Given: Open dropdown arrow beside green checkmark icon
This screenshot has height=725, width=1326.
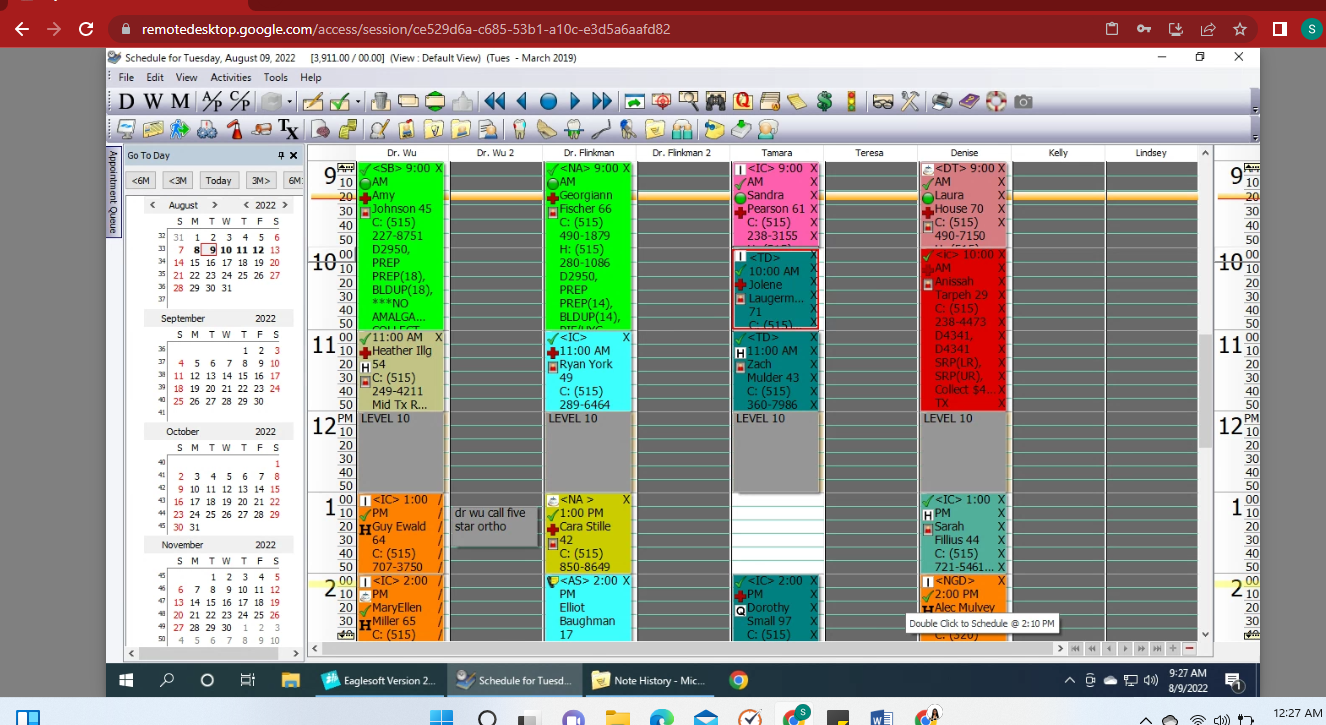Looking at the screenshot, I should click(356, 101).
